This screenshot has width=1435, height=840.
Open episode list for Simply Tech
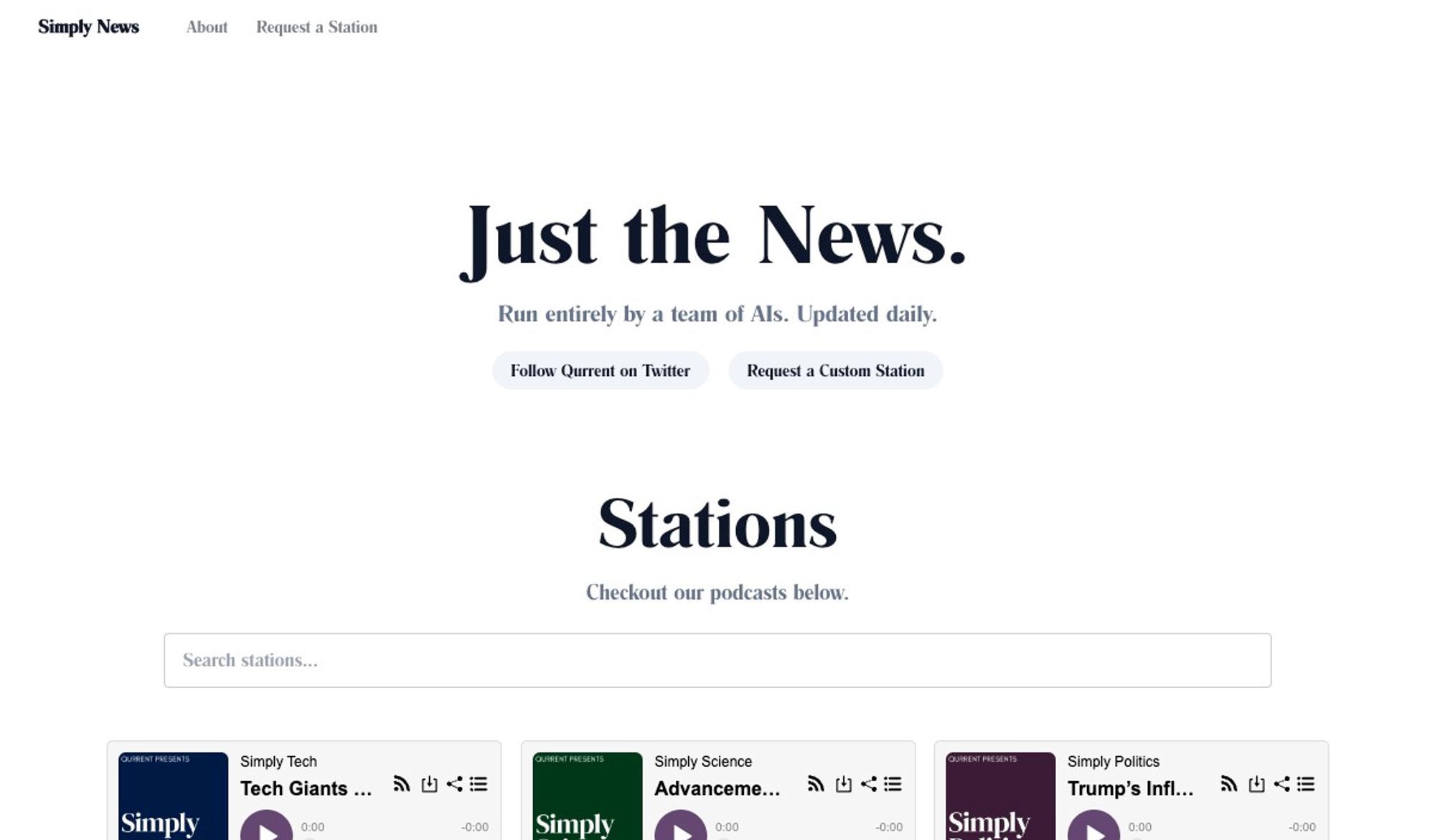(479, 784)
